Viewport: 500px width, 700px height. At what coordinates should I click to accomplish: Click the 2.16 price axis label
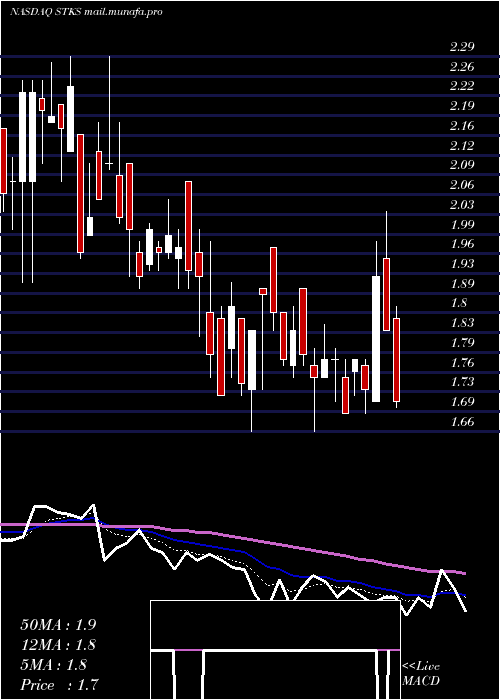462,126
